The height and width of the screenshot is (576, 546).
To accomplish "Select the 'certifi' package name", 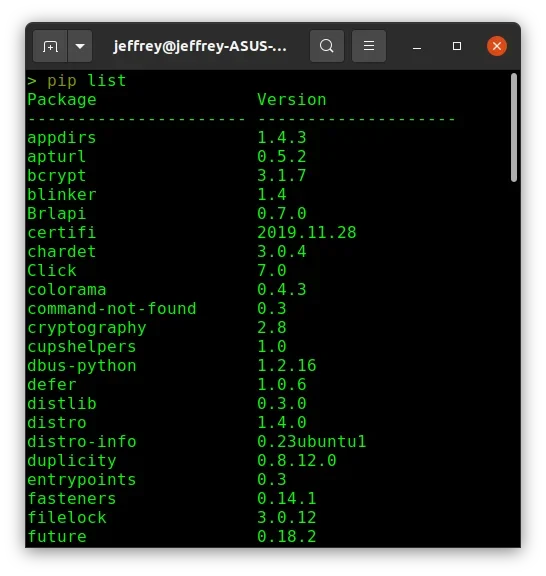I will 62,233.
